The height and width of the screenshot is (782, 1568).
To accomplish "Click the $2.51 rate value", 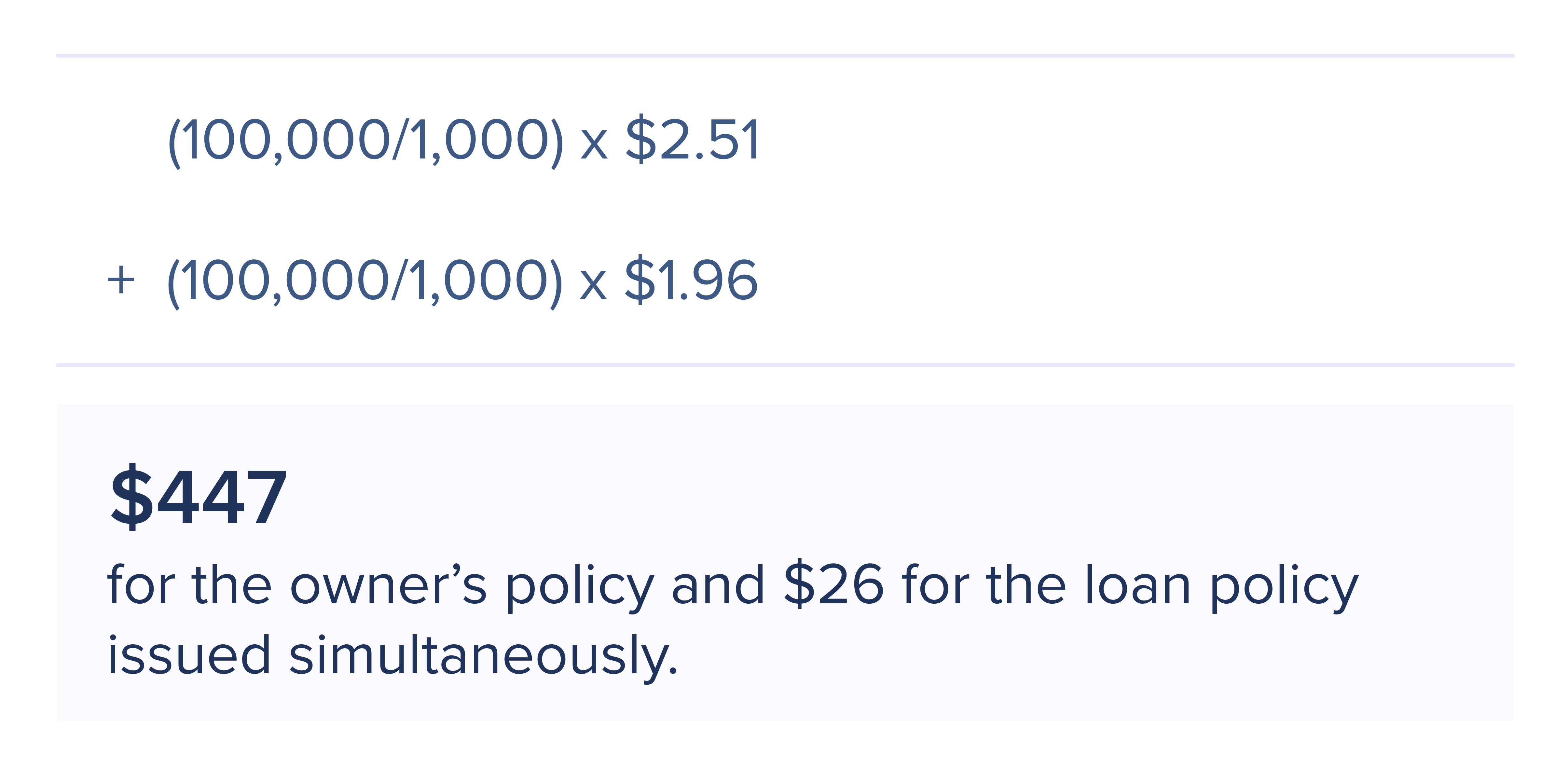I will pos(693,141).
